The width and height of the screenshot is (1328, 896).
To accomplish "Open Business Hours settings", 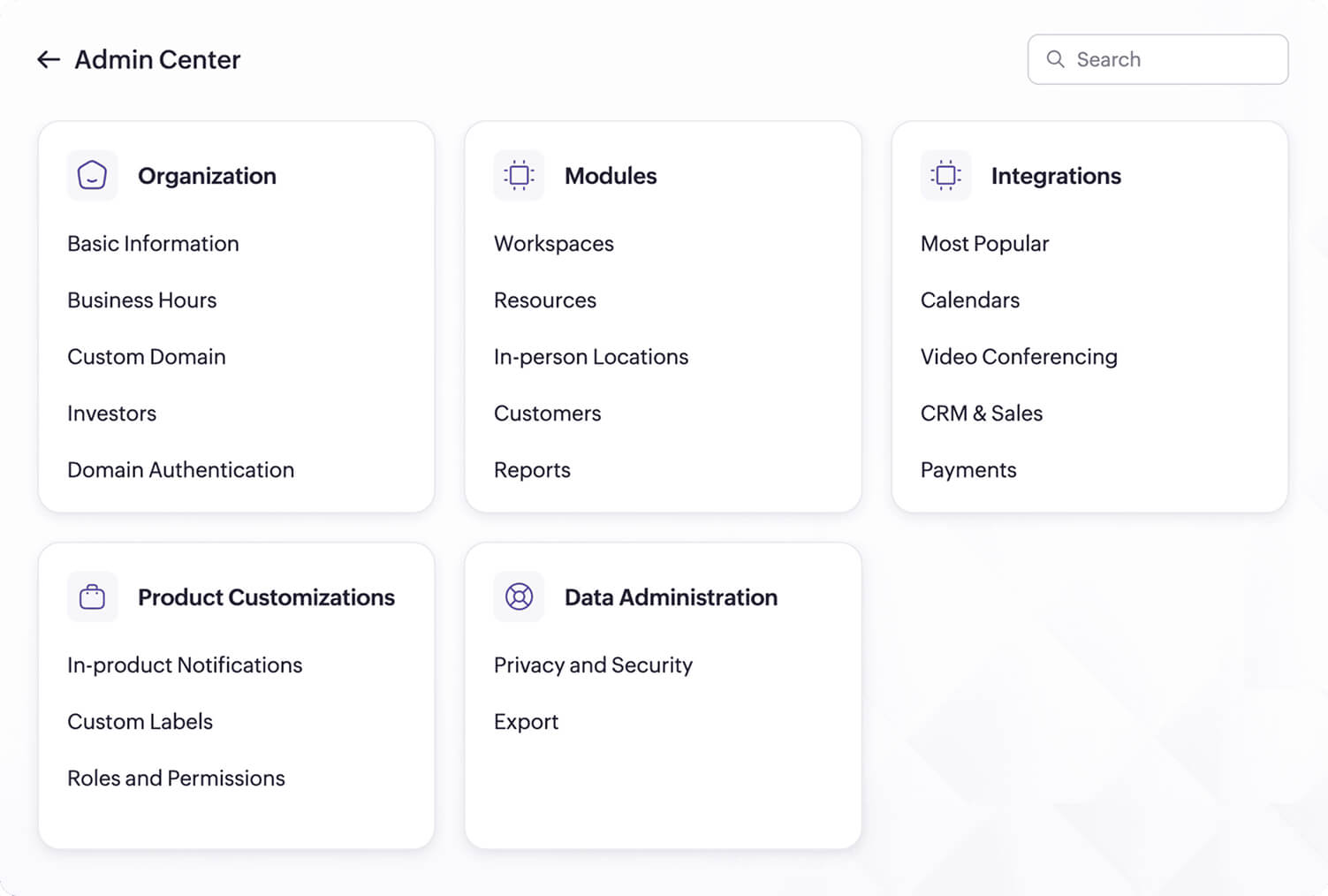I will [141, 300].
